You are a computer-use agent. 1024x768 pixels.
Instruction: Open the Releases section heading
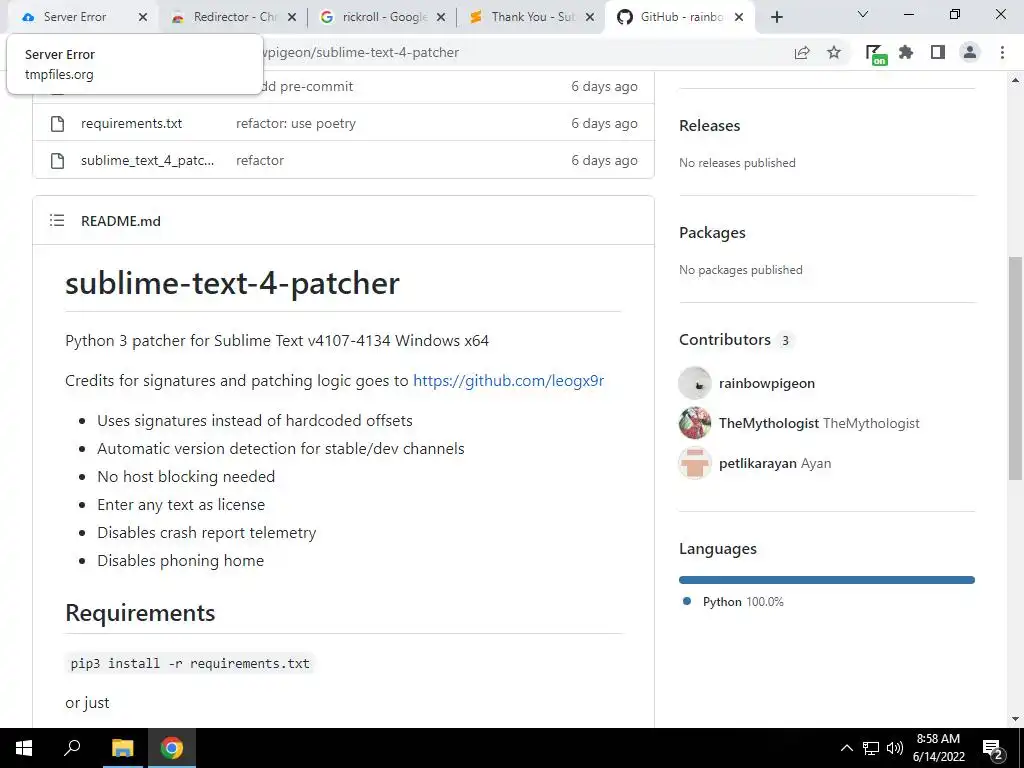[710, 125]
